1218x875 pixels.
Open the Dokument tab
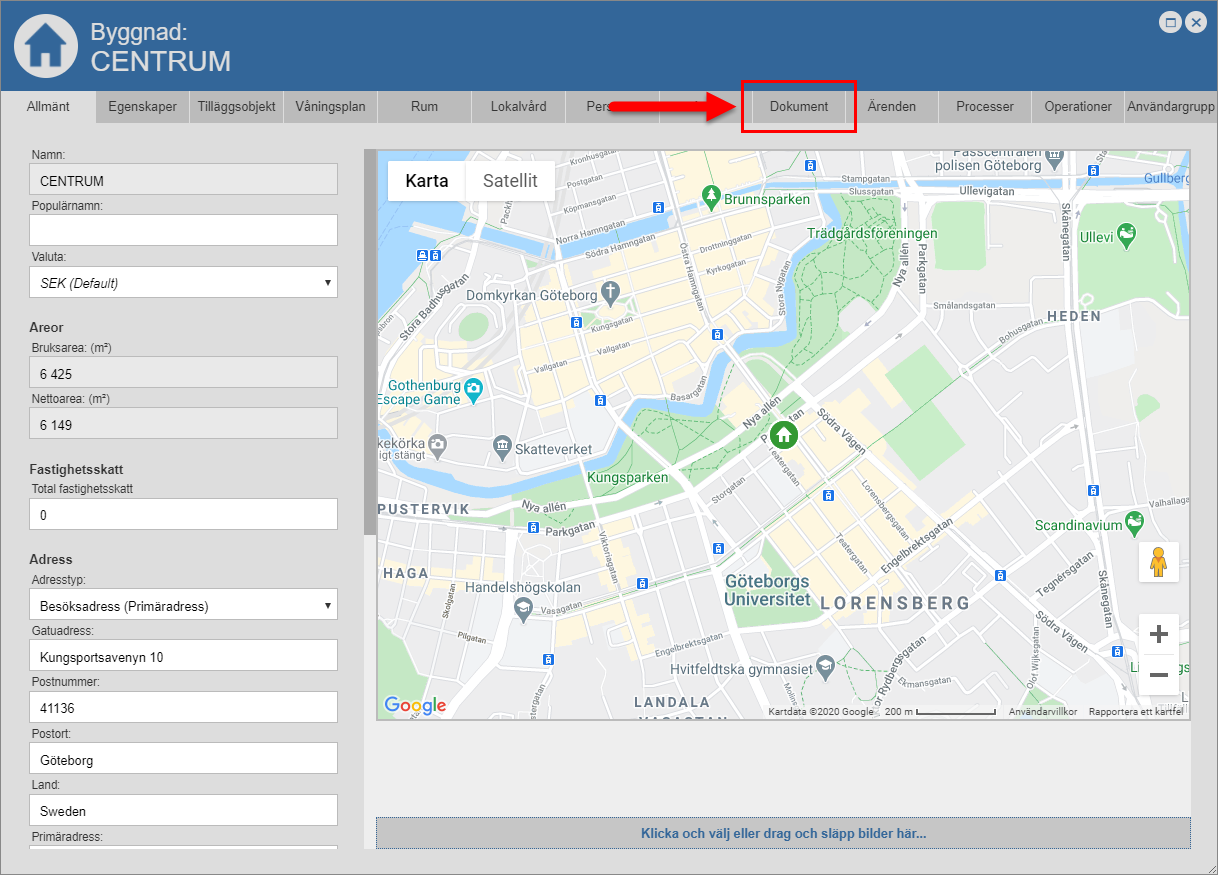pyautogui.click(x=799, y=107)
